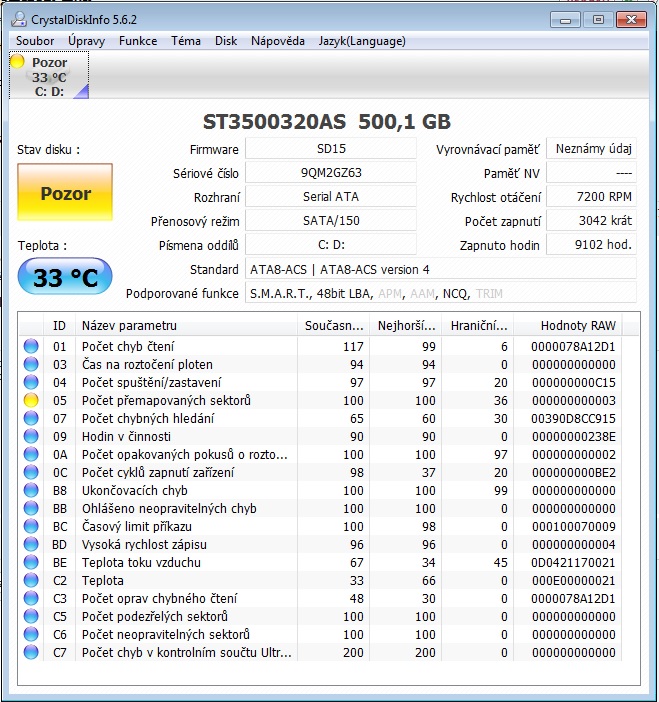Maximize the CrystalDiskInfo window
The width and height of the screenshot is (659, 702).
pyautogui.click(x=598, y=20)
